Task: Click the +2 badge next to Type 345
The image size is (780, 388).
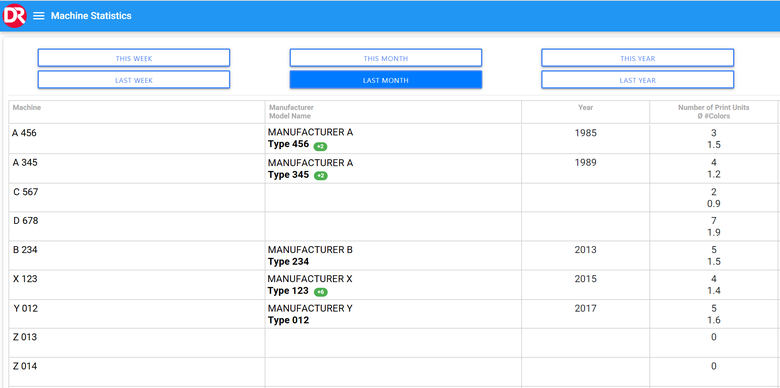Action: coord(320,176)
